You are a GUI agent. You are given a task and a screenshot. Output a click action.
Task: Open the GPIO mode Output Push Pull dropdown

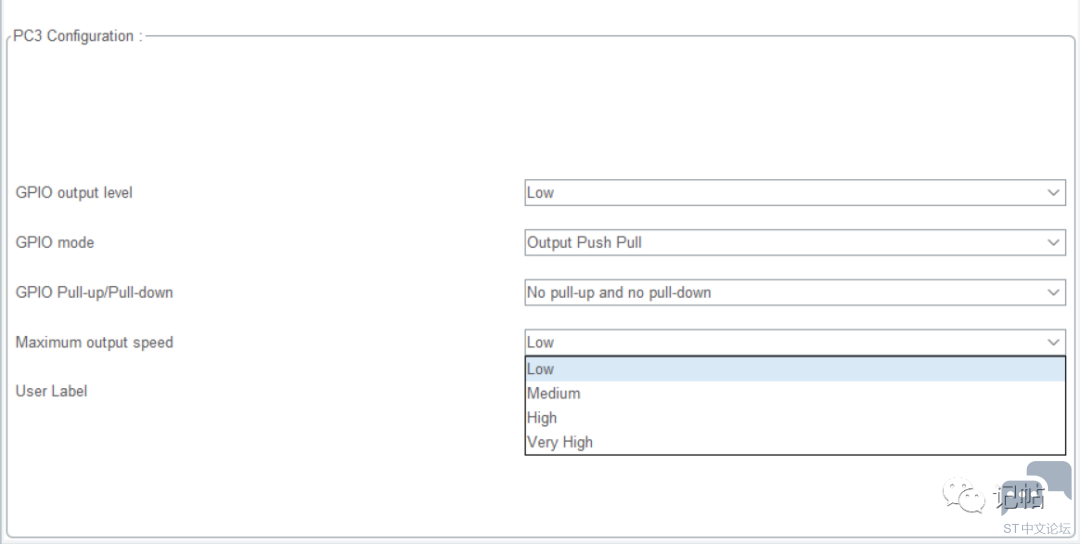coord(795,242)
